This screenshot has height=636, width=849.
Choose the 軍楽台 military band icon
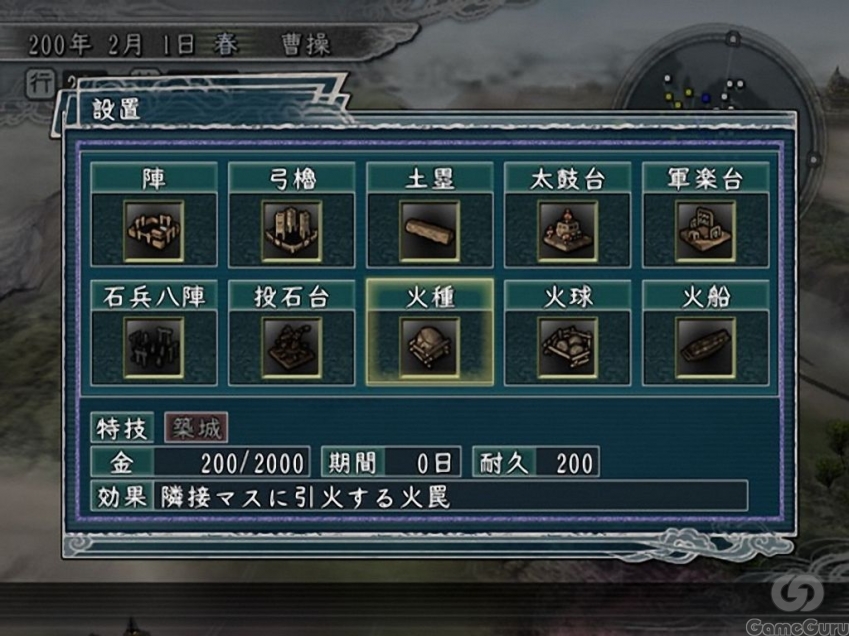coord(705,232)
